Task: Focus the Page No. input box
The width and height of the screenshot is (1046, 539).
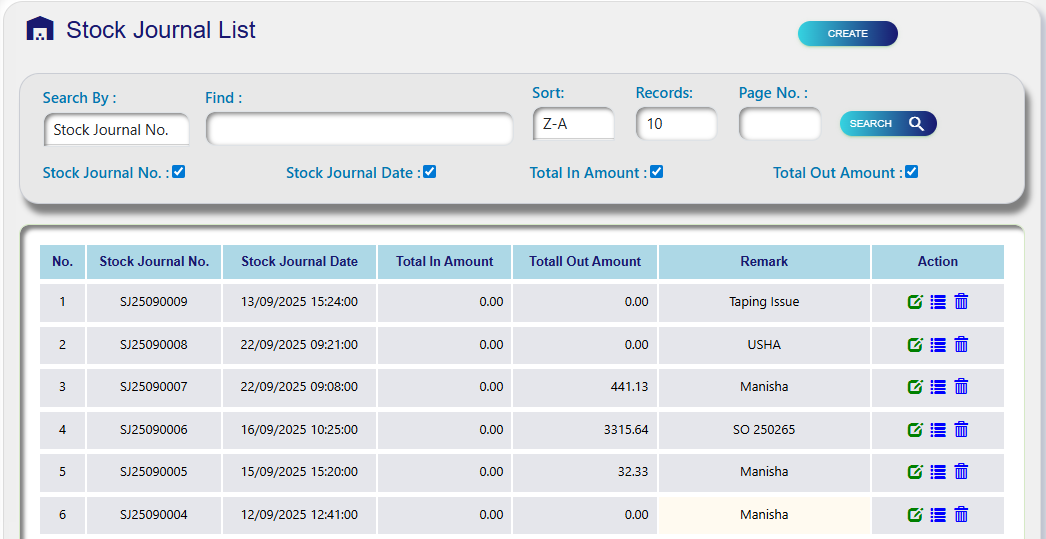Action: 779,124
